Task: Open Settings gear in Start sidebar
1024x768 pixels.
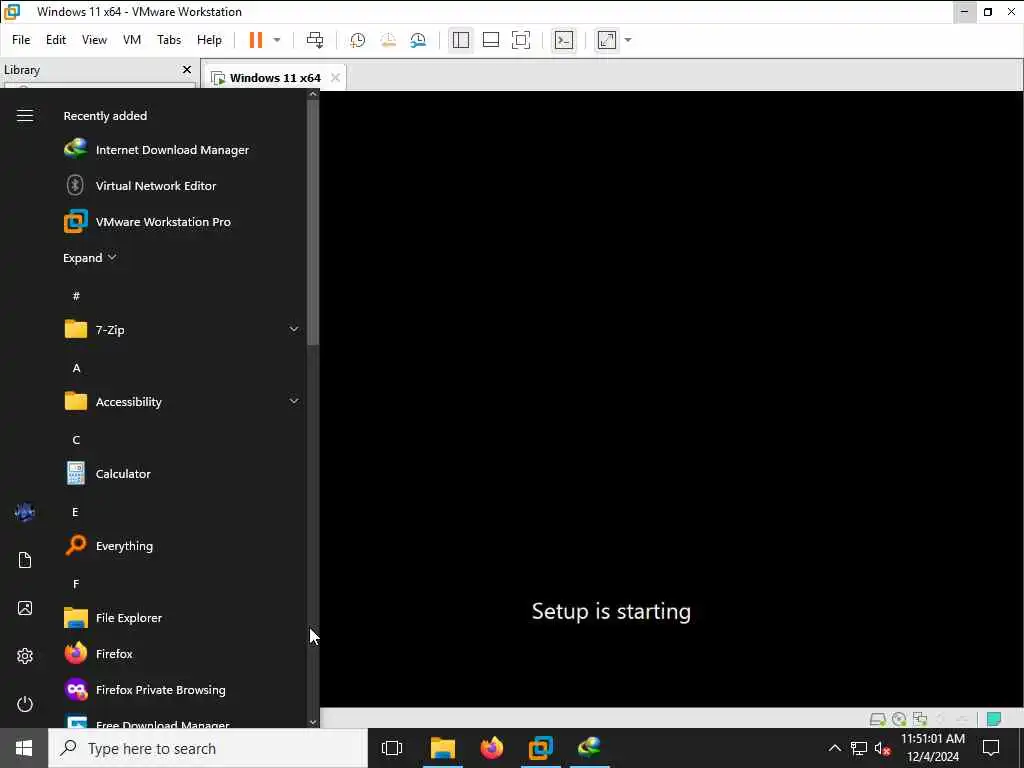Action: pyautogui.click(x=25, y=656)
